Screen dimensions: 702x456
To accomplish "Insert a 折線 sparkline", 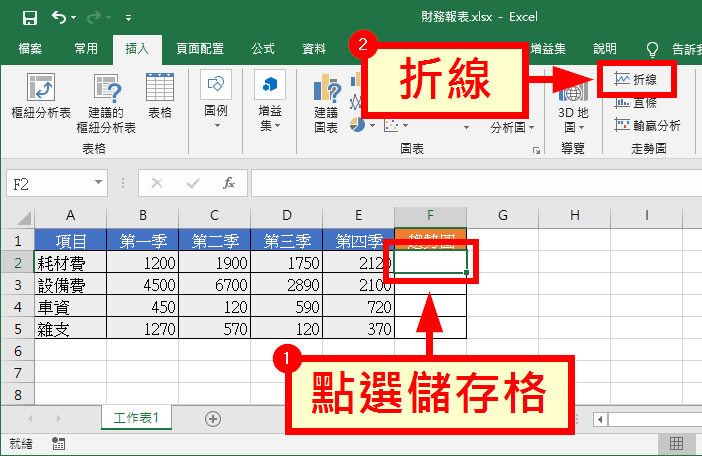I will click(x=636, y=79).
